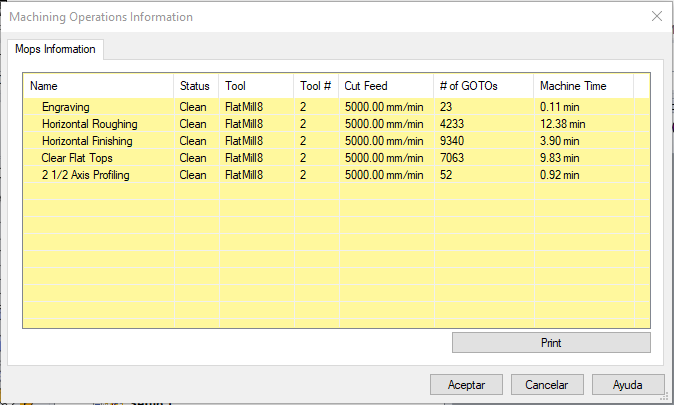Click the Tool column header
The image size is (674, 405).
[x=256, y=86]
